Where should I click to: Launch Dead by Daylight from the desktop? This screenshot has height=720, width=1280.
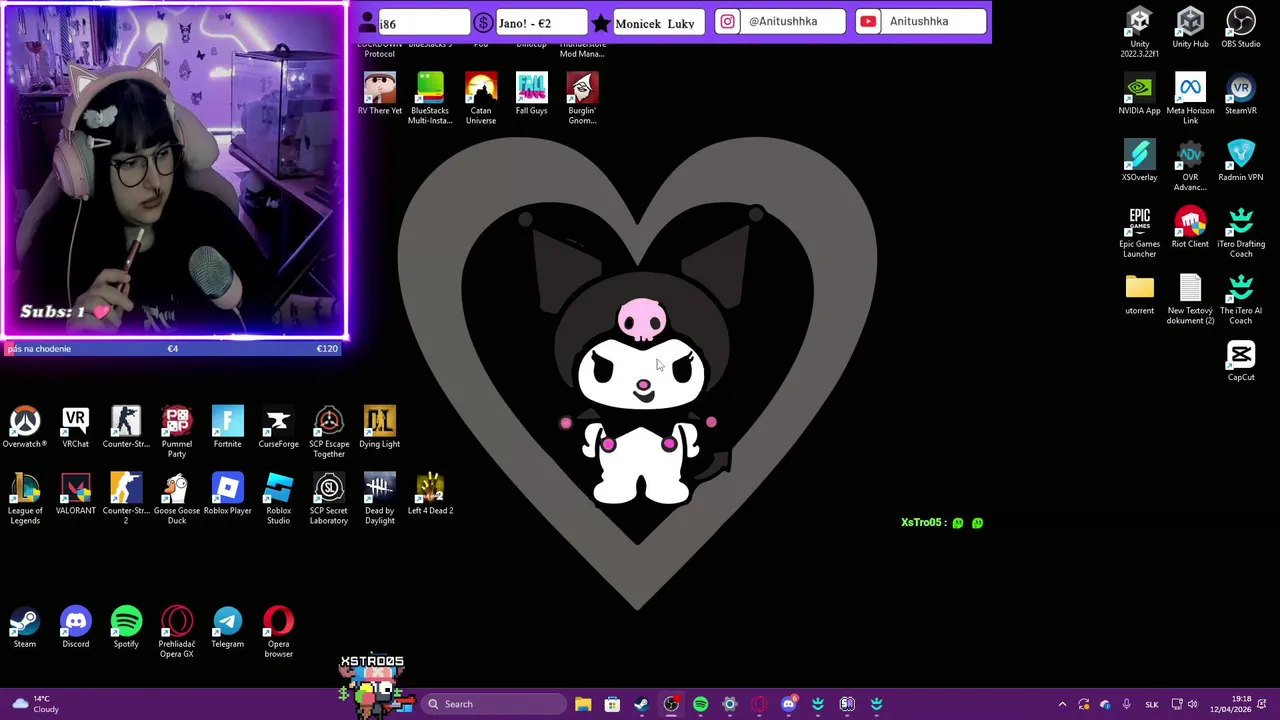(379, 499)
